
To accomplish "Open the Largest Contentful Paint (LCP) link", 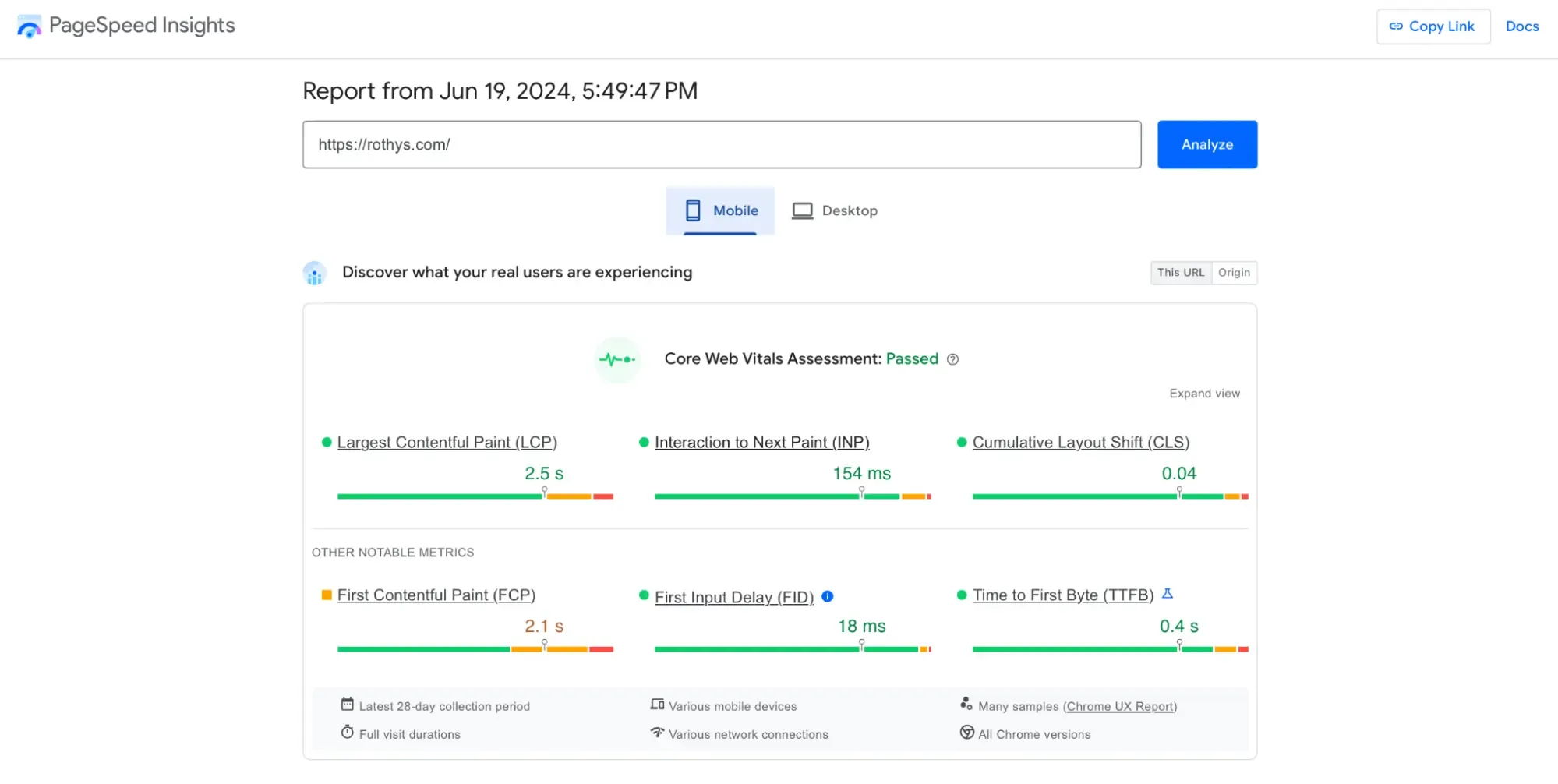I will (x=447, y=443).
